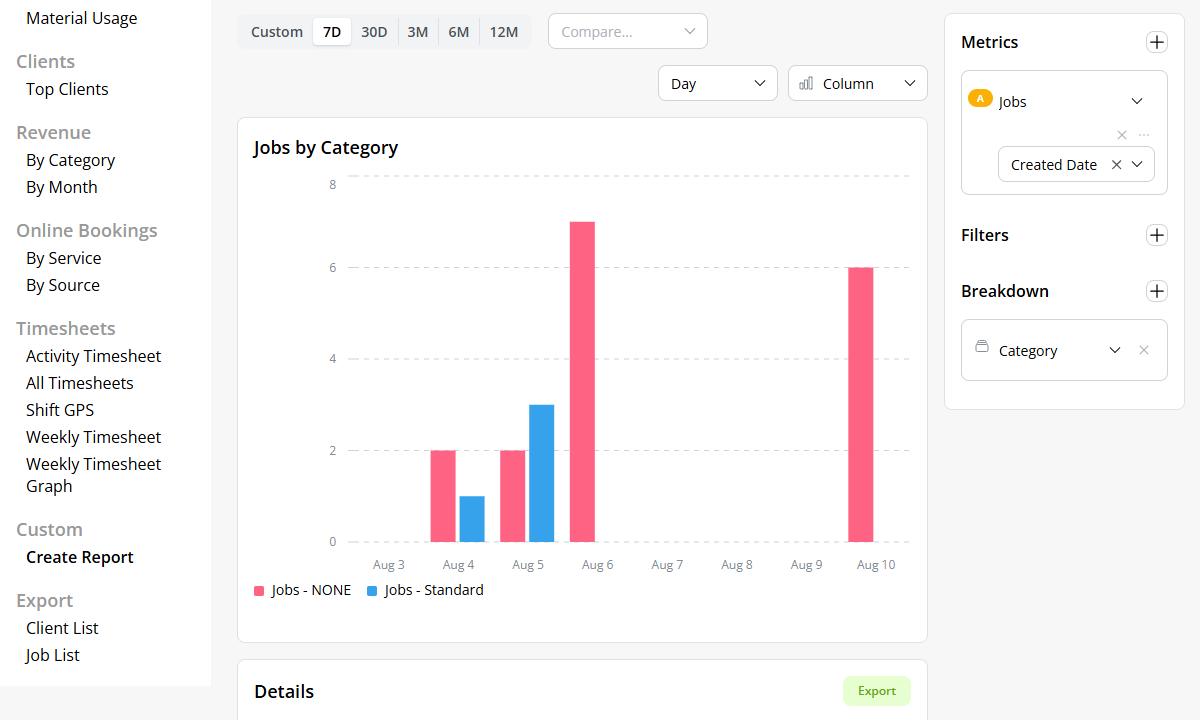Viewport: 1200px width, 720px height.
Task: Open the Compare... dropdown
Action: [628, 31]
